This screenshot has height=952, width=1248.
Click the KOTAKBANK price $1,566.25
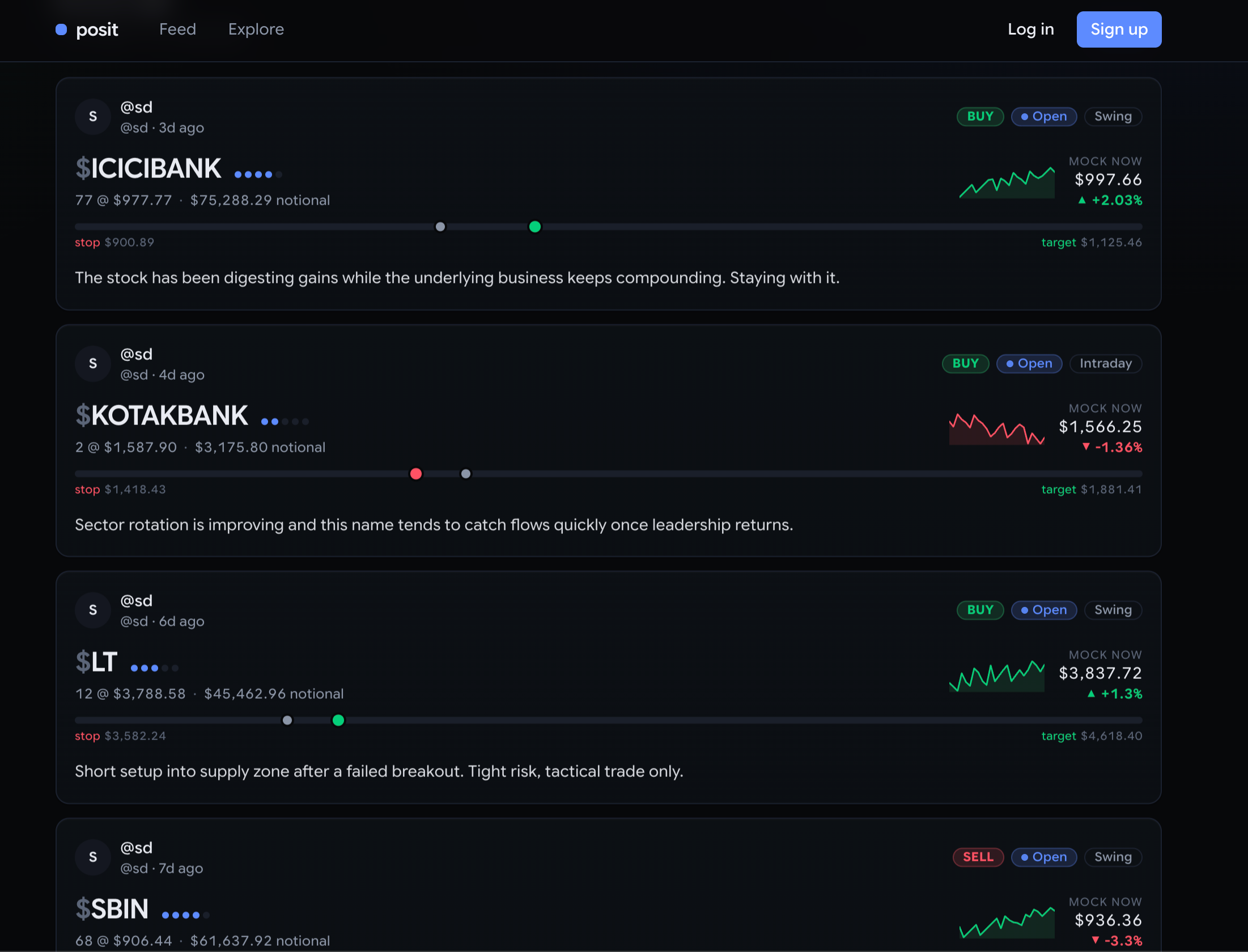[1101, 427]
